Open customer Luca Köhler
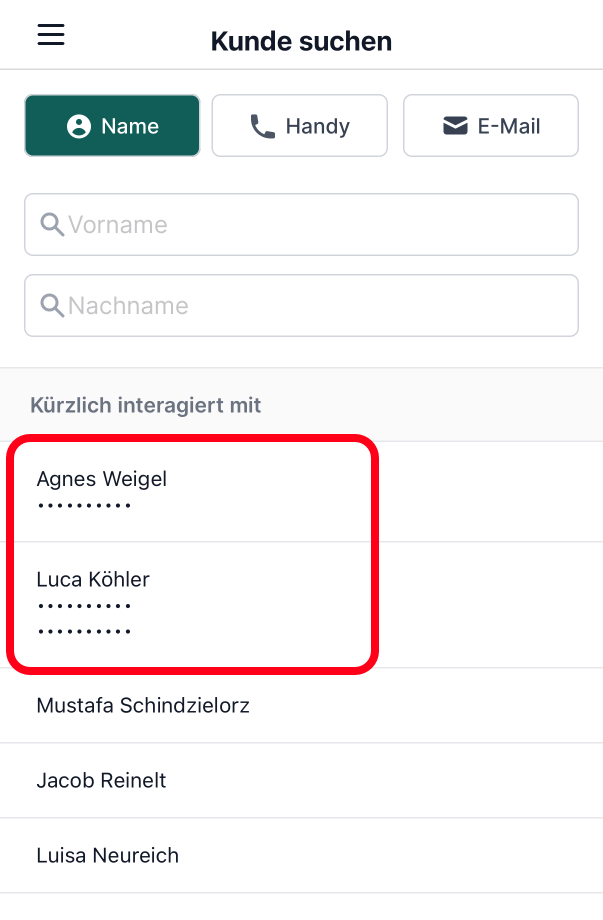 93,579
